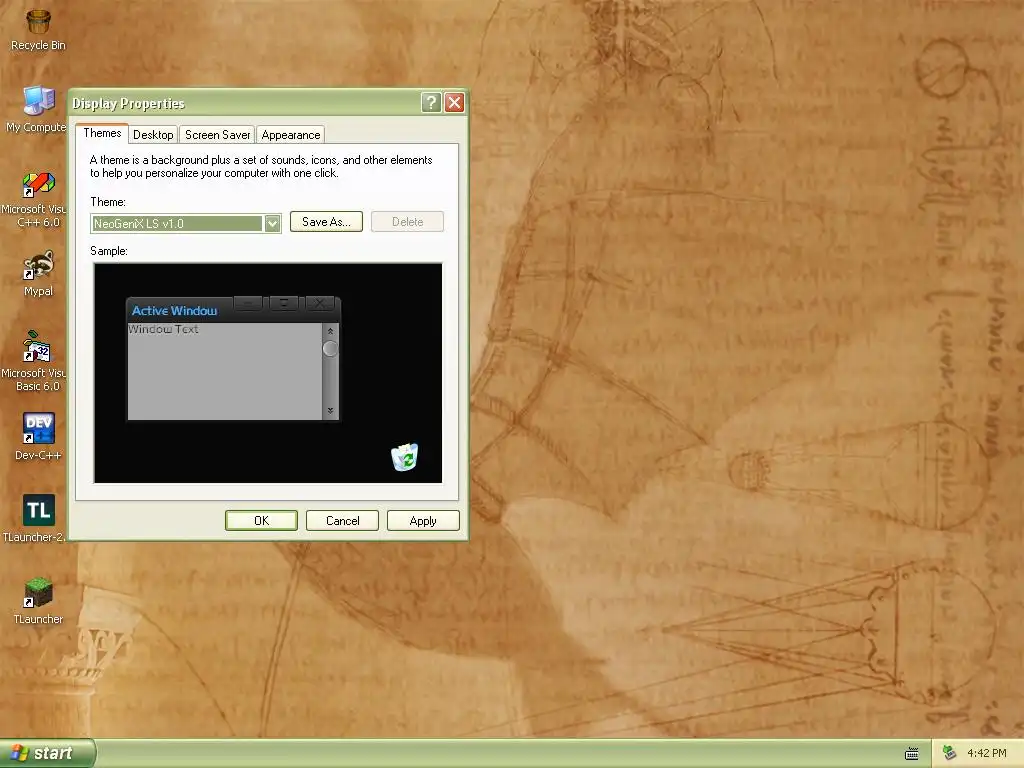The image size is (1024, 768).
Task: Open the Start menu
Action: coord(47,753)
